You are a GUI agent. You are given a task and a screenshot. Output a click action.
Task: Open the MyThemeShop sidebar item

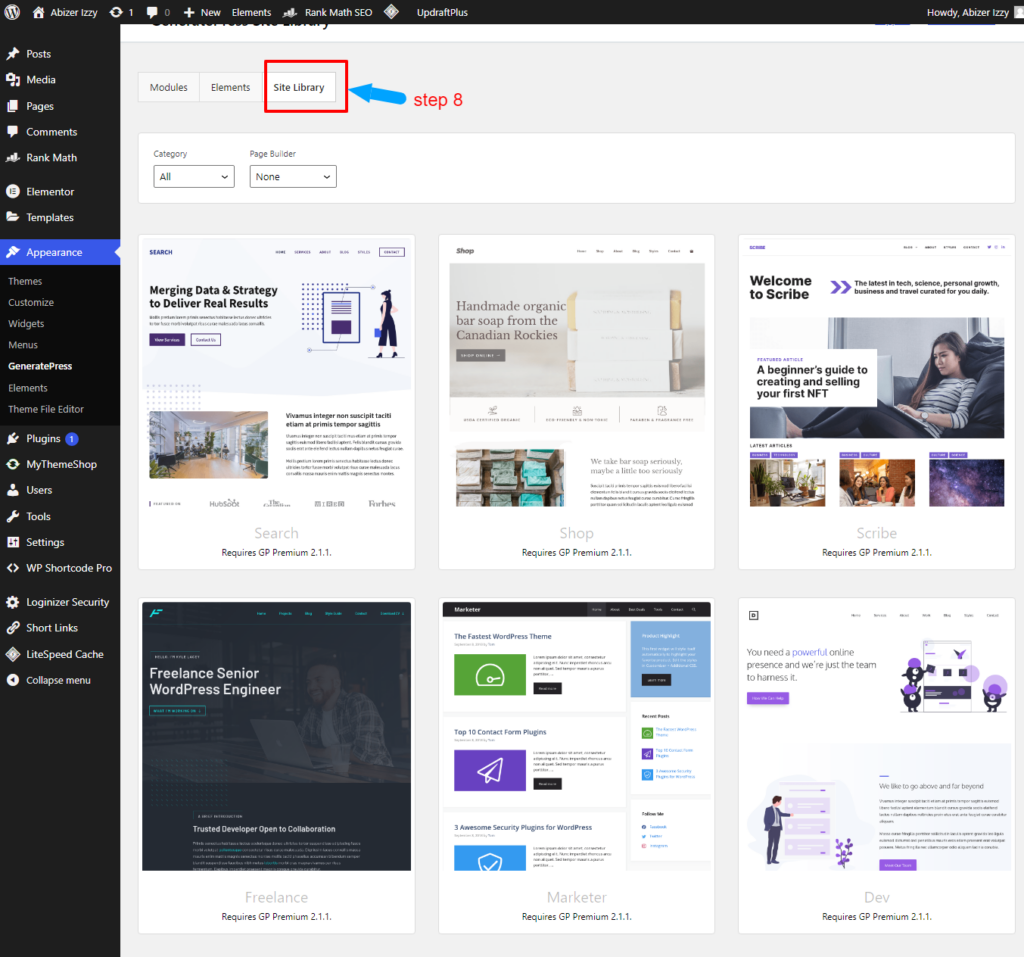tap(56, 463)
